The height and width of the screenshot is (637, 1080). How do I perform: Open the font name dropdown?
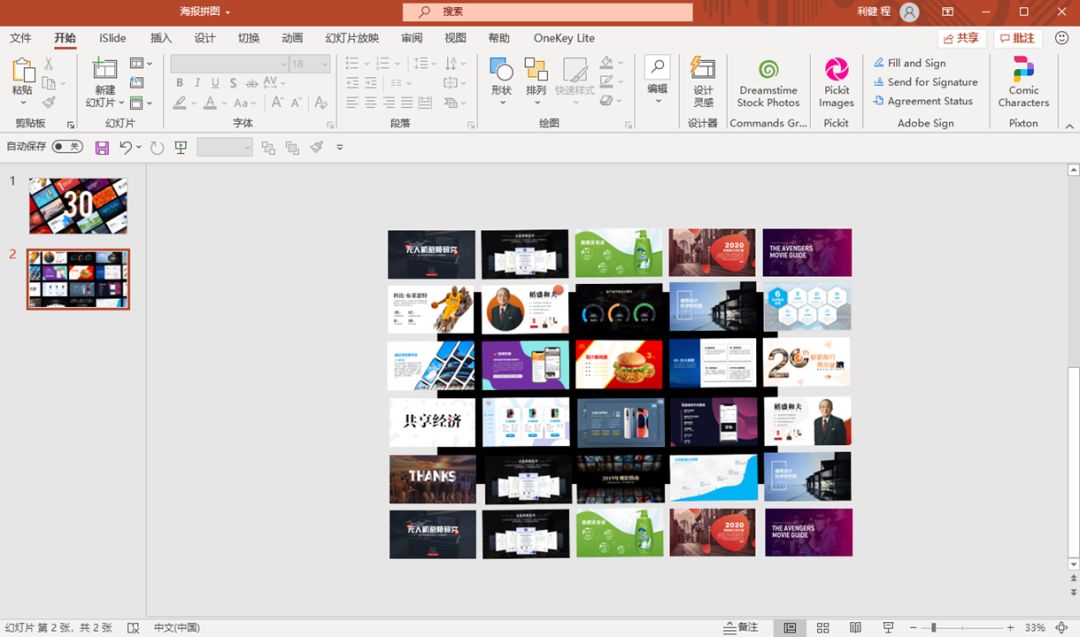pos(283,64)
